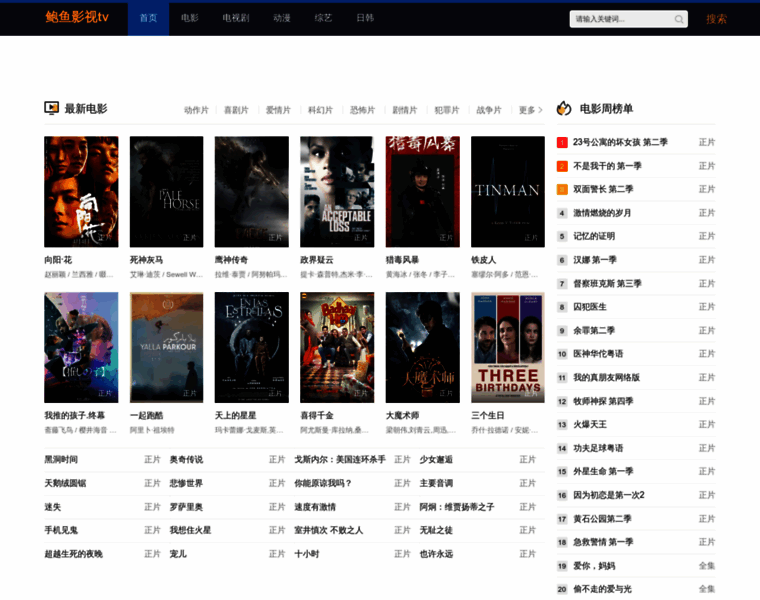Open 督察班克斯 第三季 ranking entry
The height and width of the screenshot is (600, 760).
tap(607, 284)
